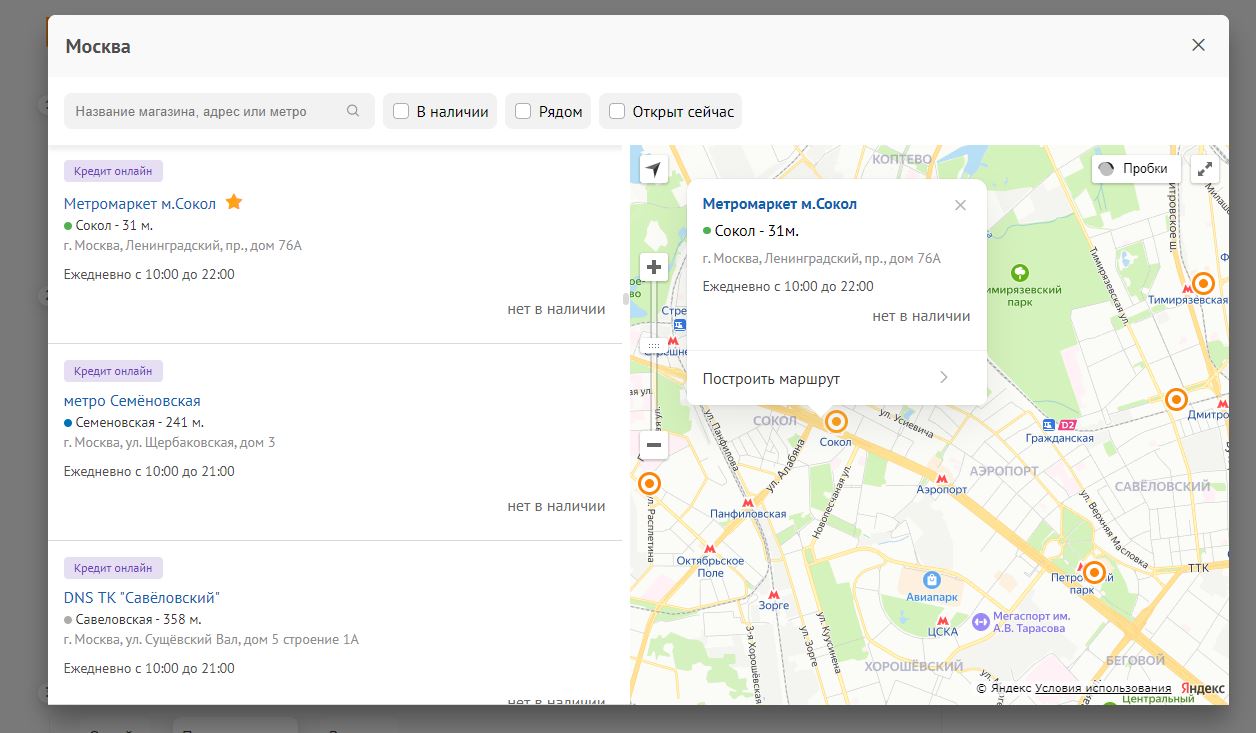This screenshot has height=733, width=1256.
Task: Expand the map to fullscreen
Action: coord(1207,169)
